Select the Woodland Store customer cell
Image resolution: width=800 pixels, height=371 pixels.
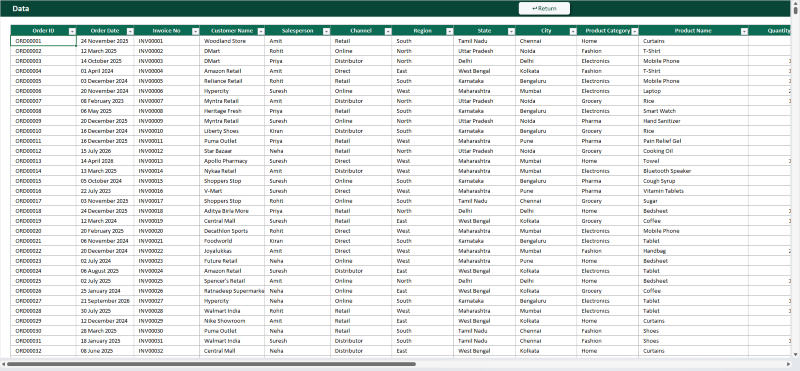click(232, 41)
